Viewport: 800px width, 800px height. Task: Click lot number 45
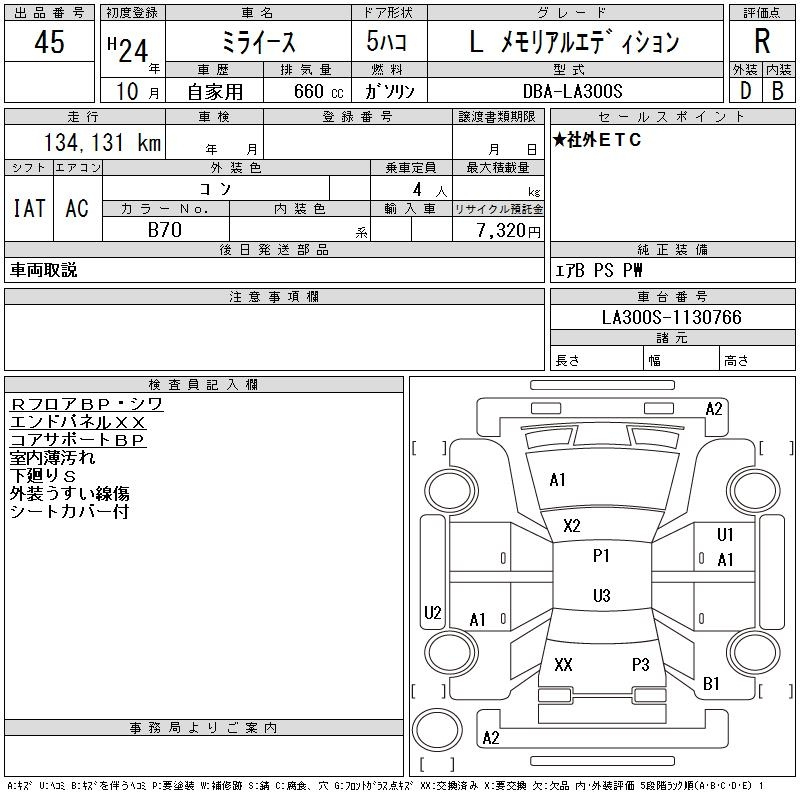(49, 42)
